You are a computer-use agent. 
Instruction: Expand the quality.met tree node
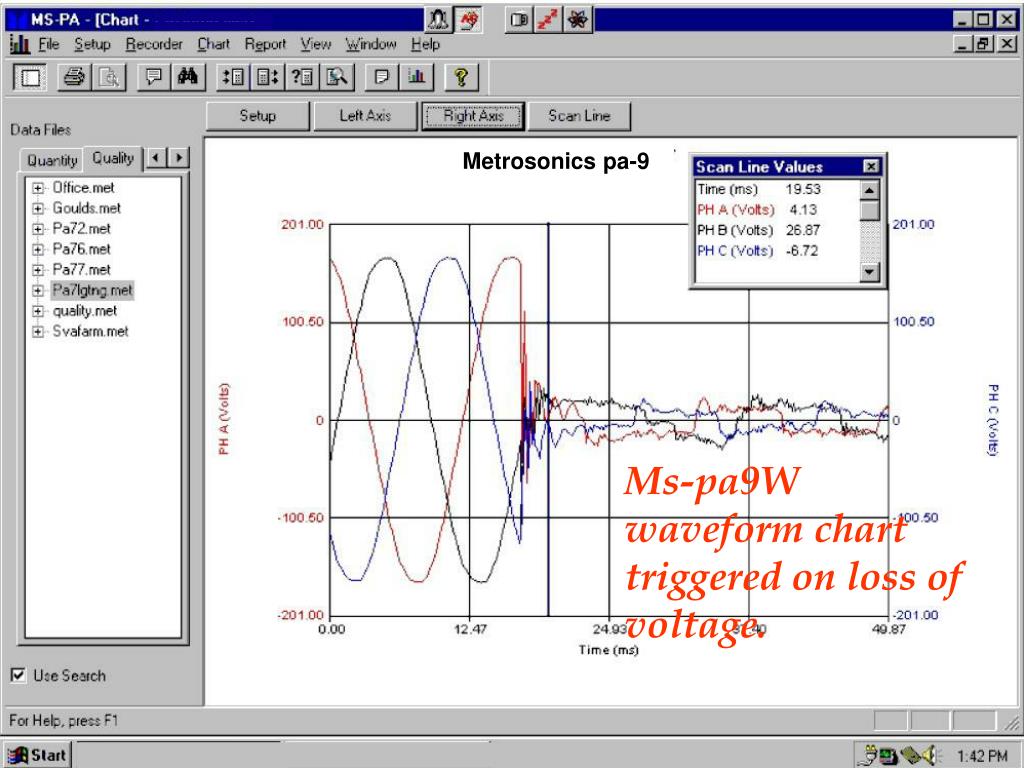point(38,312)
